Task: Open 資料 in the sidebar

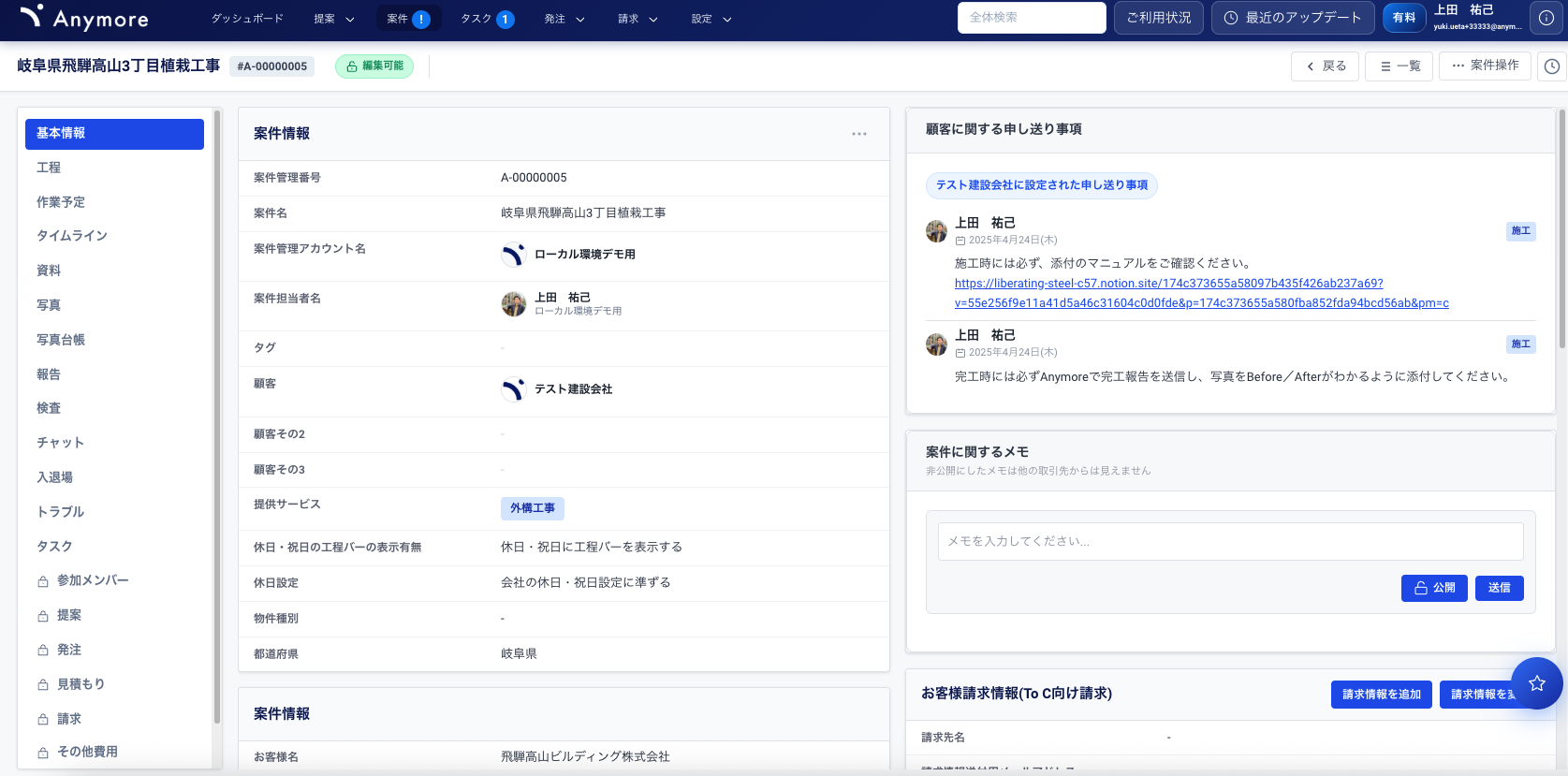Action: pyautogui.click(x=114, y=271)
